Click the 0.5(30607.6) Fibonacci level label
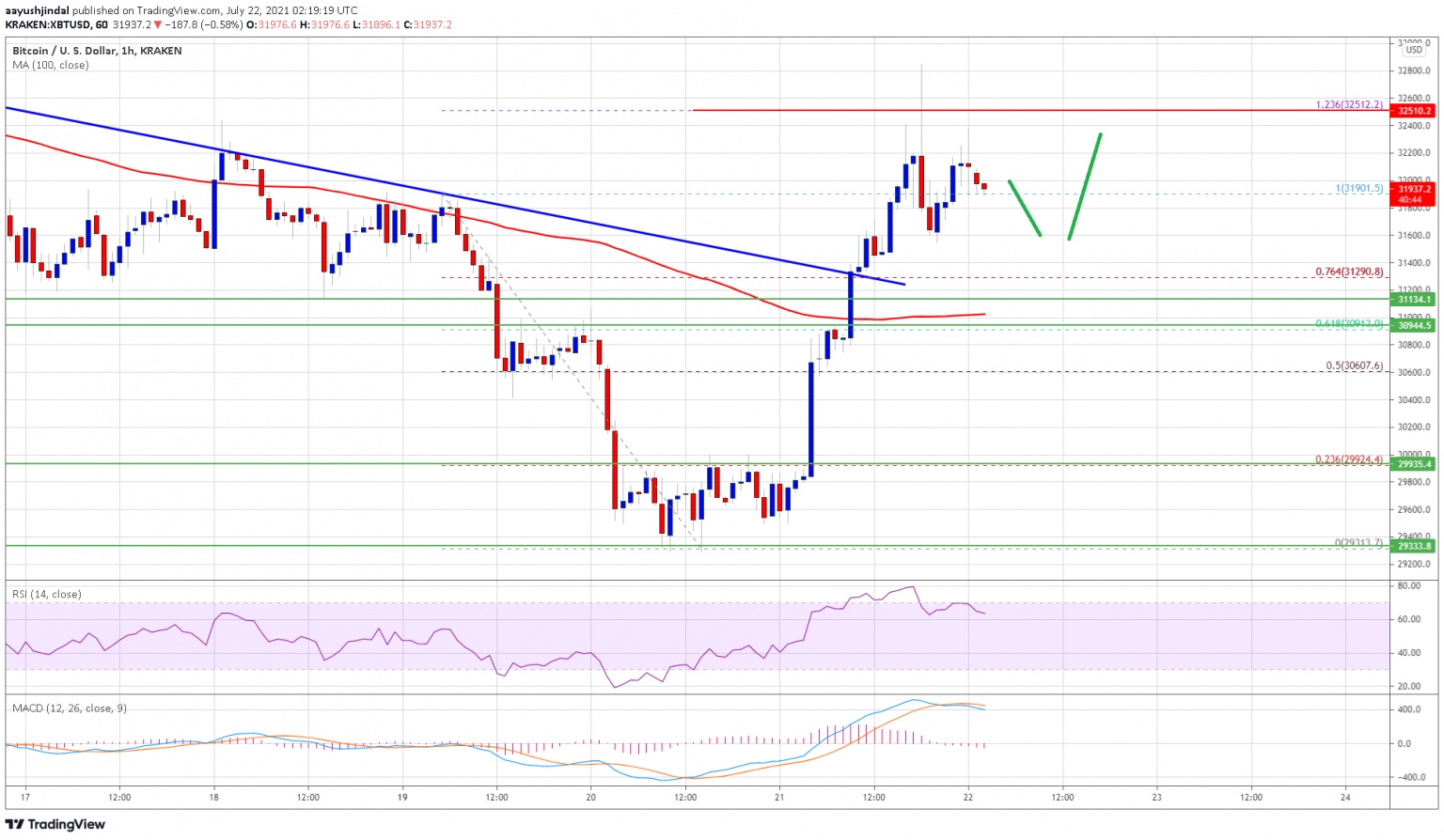Image resolution: width=1444 pixels, height=840 pixels. pyautogui.click(x=1355, y=366)
